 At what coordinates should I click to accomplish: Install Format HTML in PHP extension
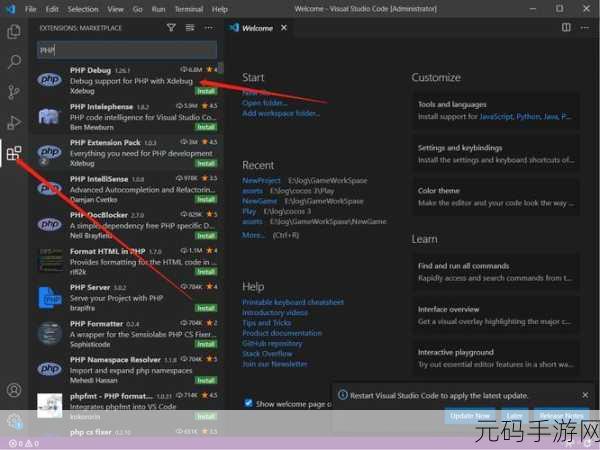pyautogui.click(x=206, y=272)
